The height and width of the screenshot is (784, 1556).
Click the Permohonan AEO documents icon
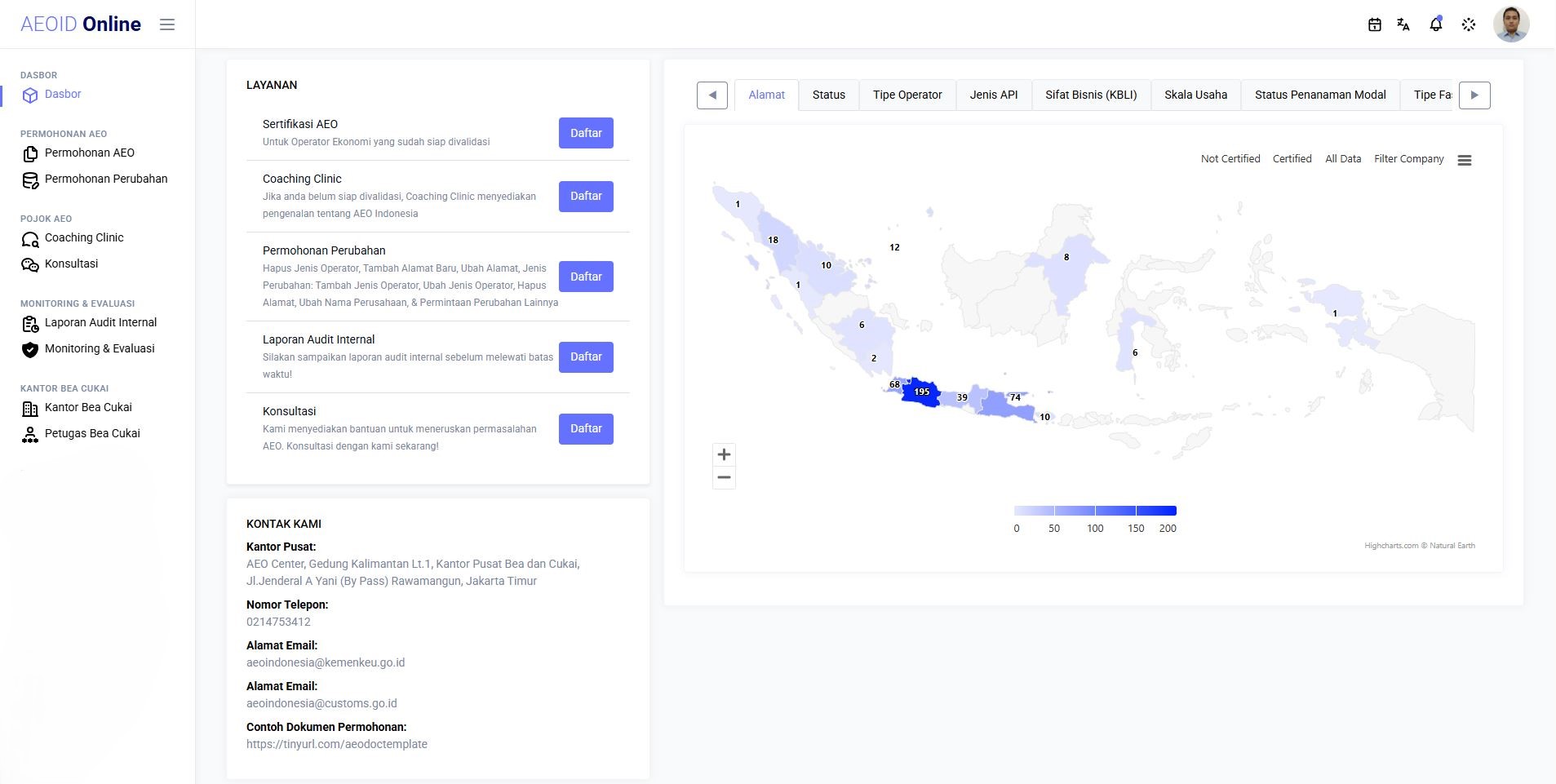30,153
